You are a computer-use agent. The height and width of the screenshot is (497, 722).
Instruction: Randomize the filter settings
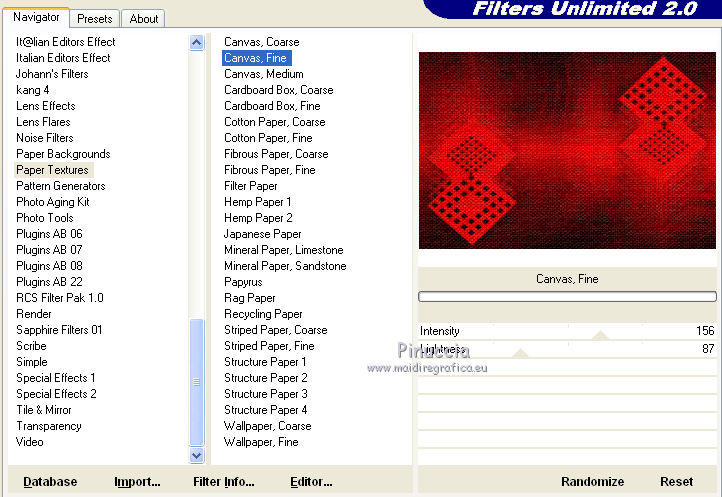pos(593,482)
